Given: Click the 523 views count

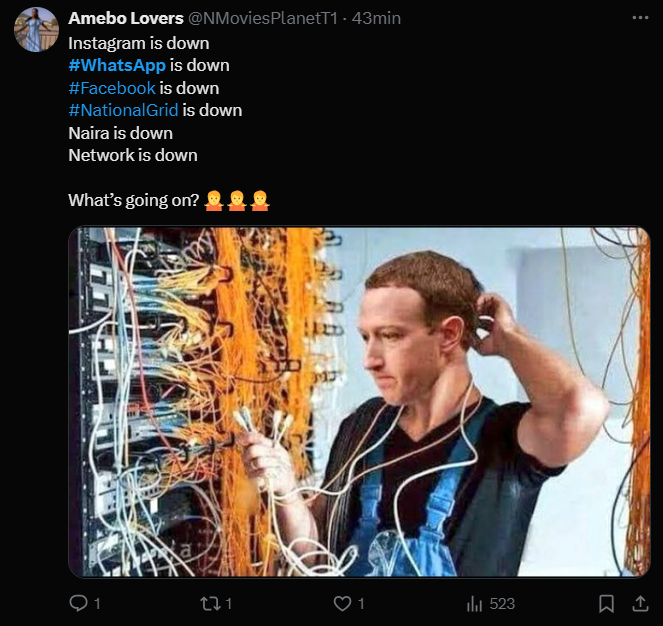Looking at the screenshot, I should pyautogui.click(x=501, y=603).
